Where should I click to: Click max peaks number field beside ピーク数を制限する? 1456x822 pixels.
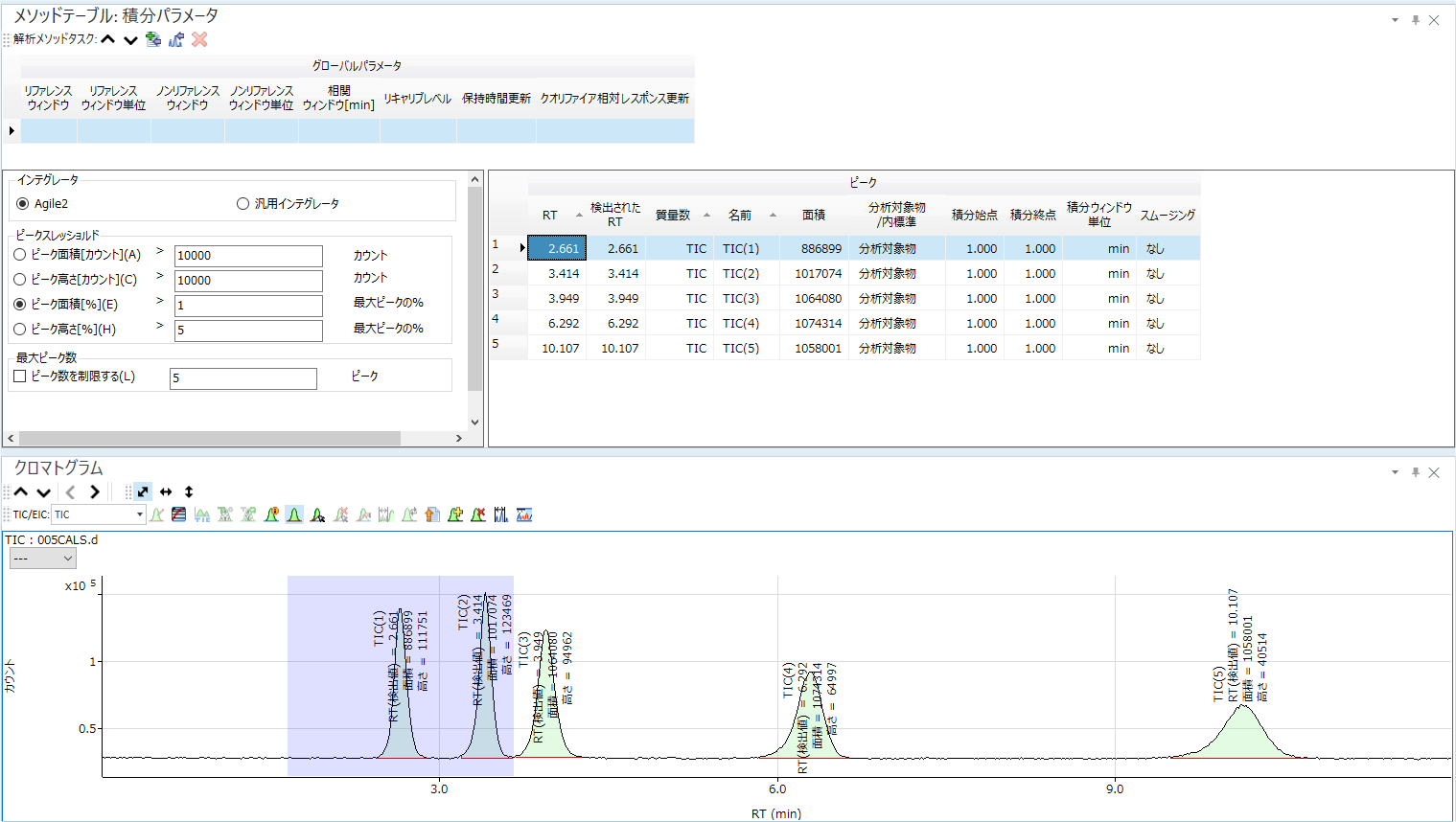243,378
